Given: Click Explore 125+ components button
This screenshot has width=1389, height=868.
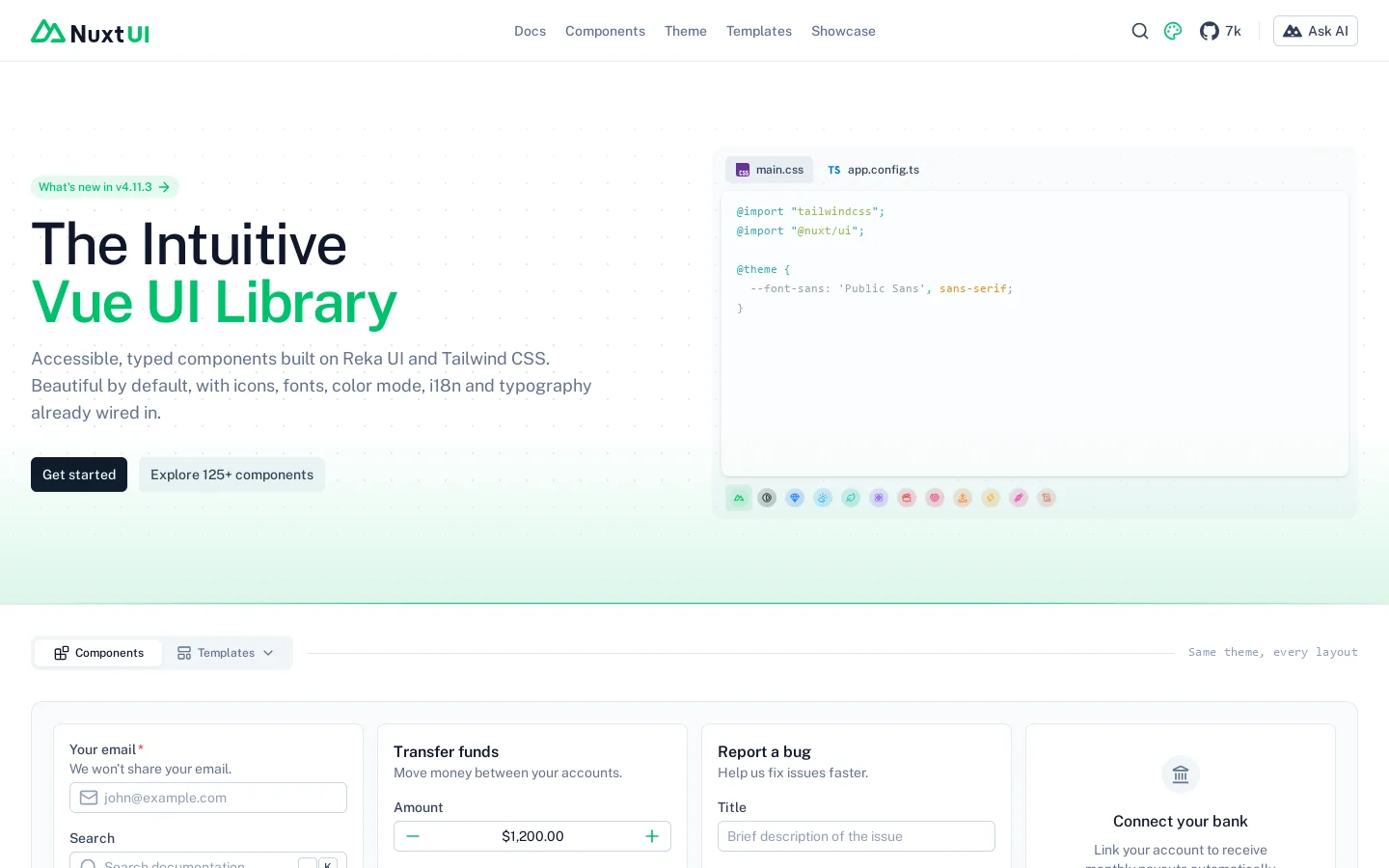Looking at the screenshot, I should click(231, 475).
